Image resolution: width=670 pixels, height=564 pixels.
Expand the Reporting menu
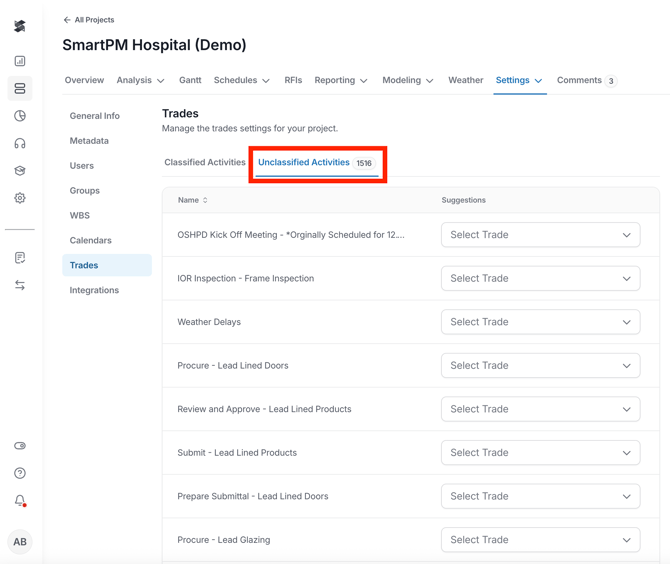(341, 80)
